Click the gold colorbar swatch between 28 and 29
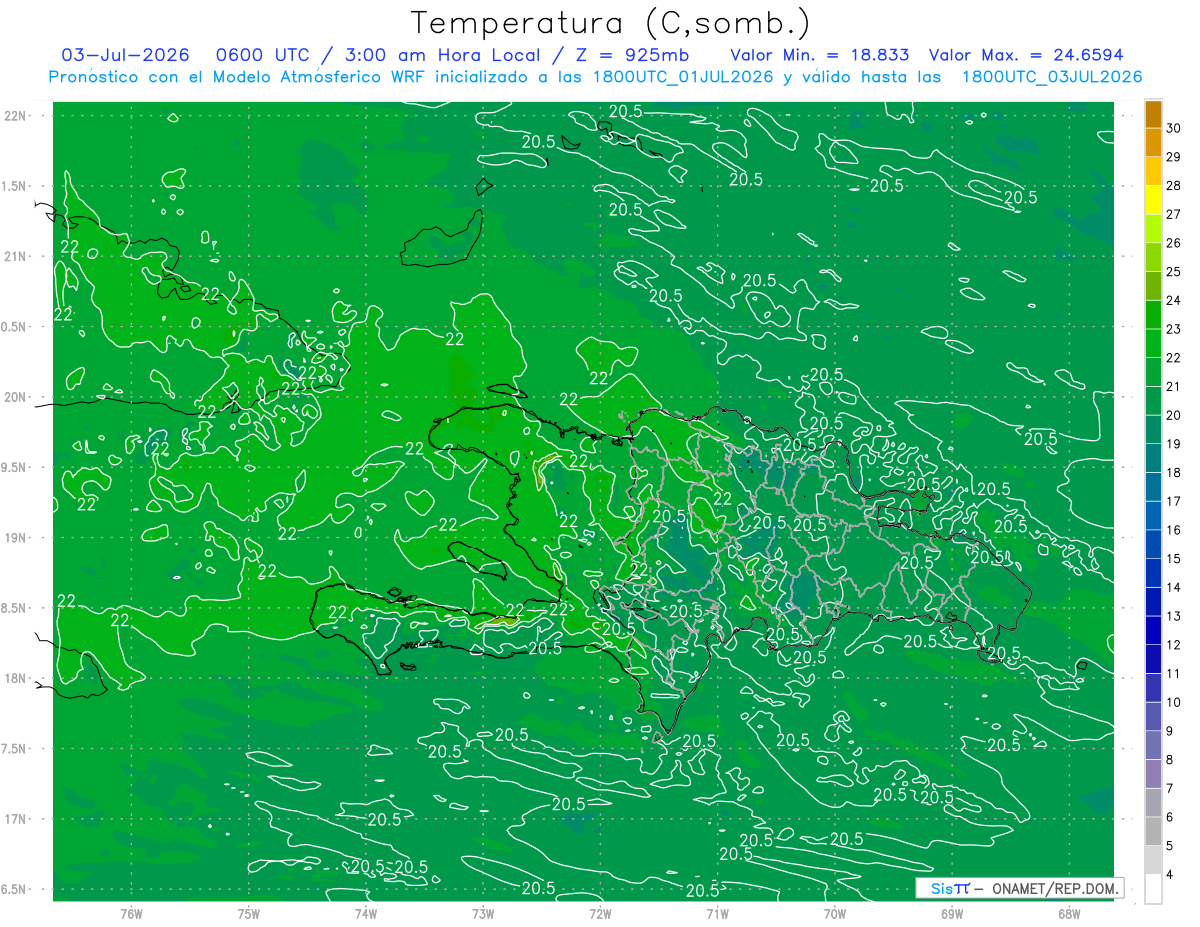This screenshot has height=927, width=1200. 1153,172
